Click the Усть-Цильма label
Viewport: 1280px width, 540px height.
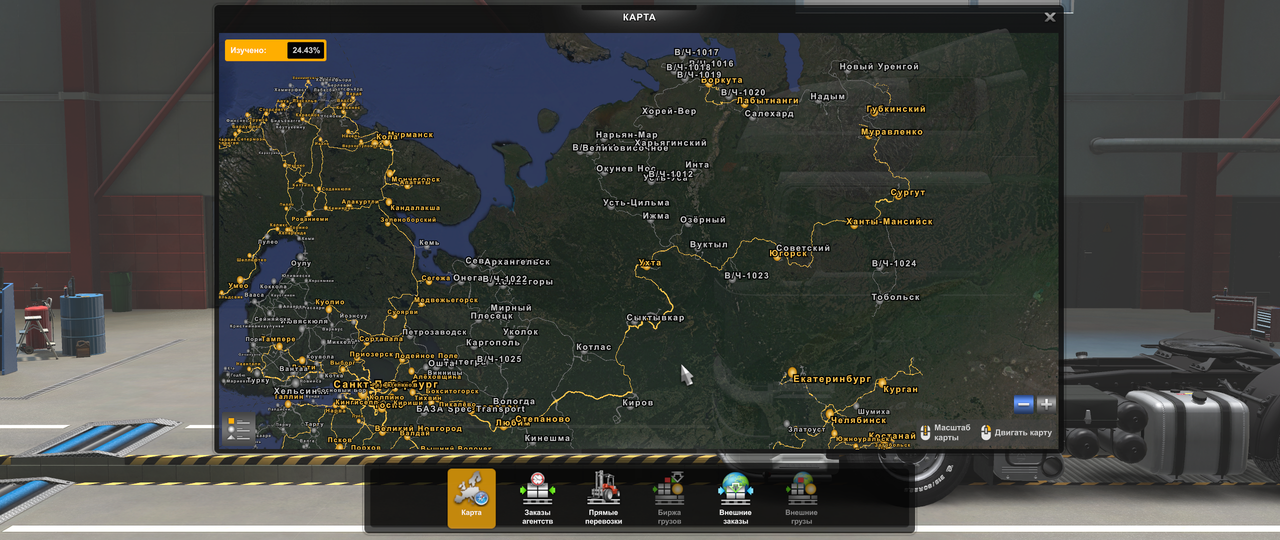(636, 203)
